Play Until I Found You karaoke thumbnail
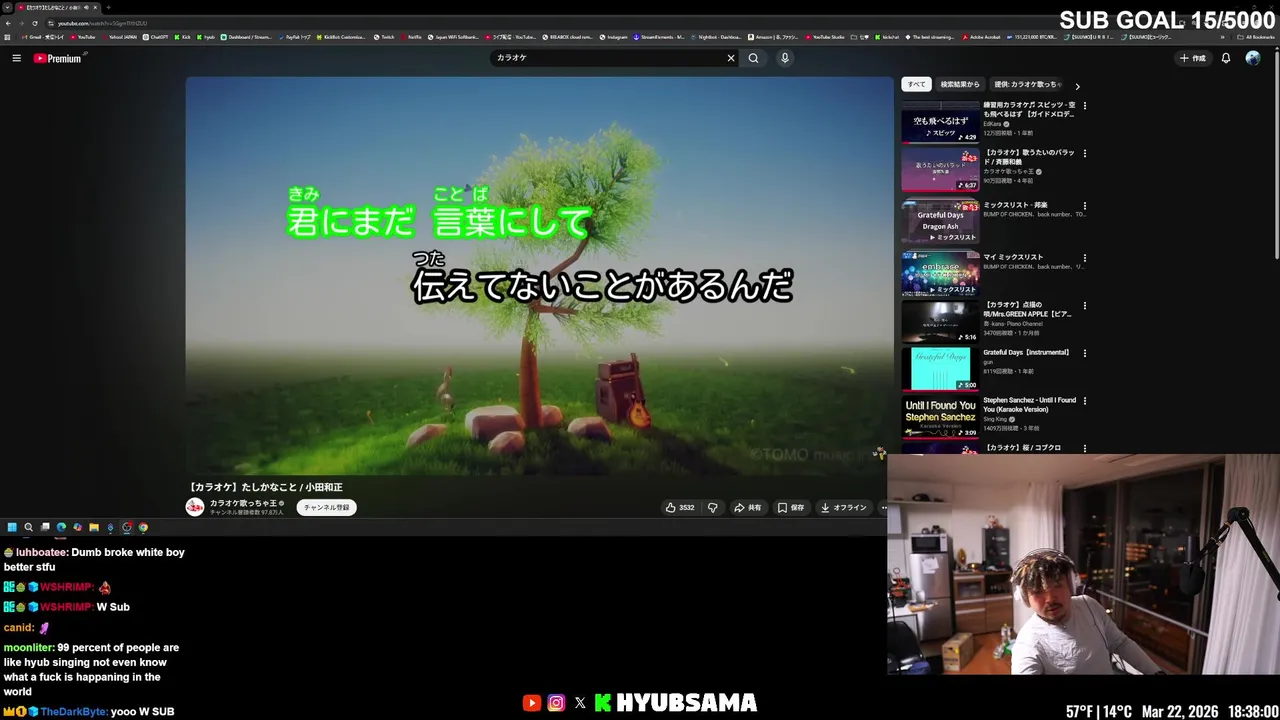The height and width of the screenshot is (720, 1280). [940, 417]
